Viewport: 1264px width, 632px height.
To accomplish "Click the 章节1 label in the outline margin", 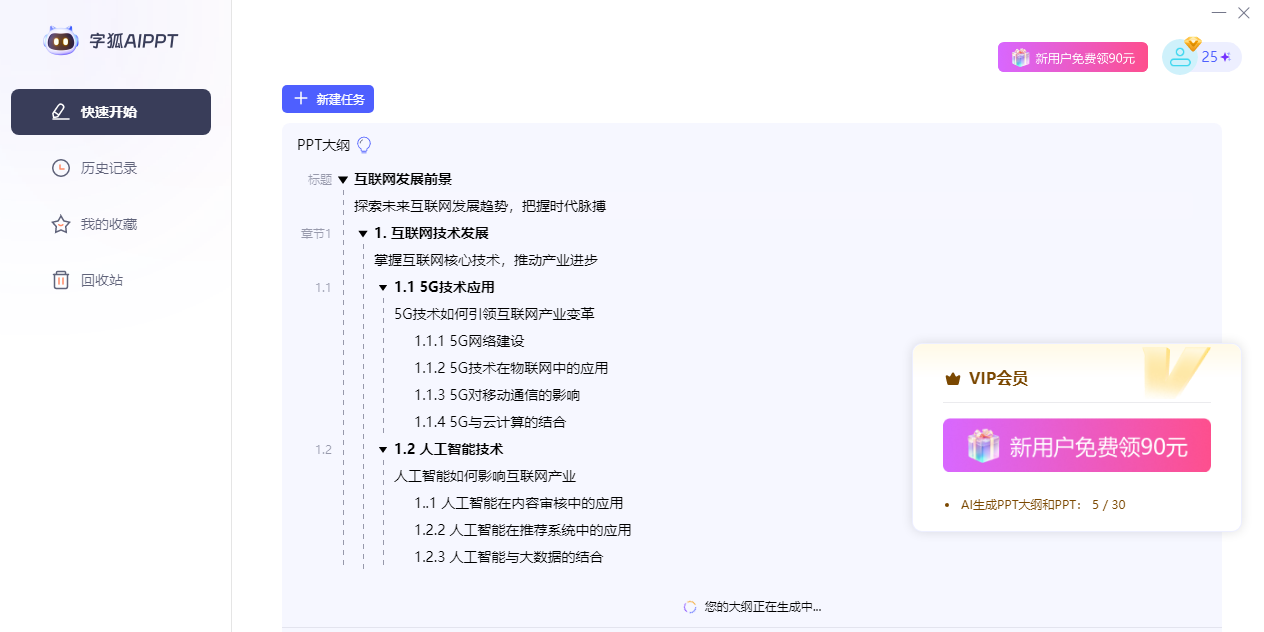I will (316, 234).
